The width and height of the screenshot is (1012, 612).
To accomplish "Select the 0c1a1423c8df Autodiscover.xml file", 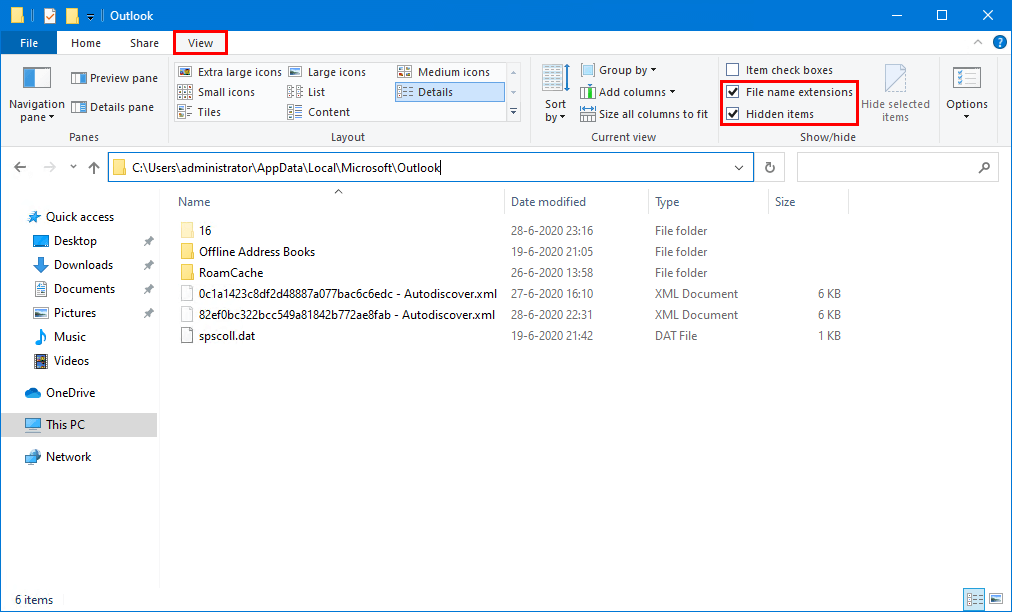I will pos(347,294).
